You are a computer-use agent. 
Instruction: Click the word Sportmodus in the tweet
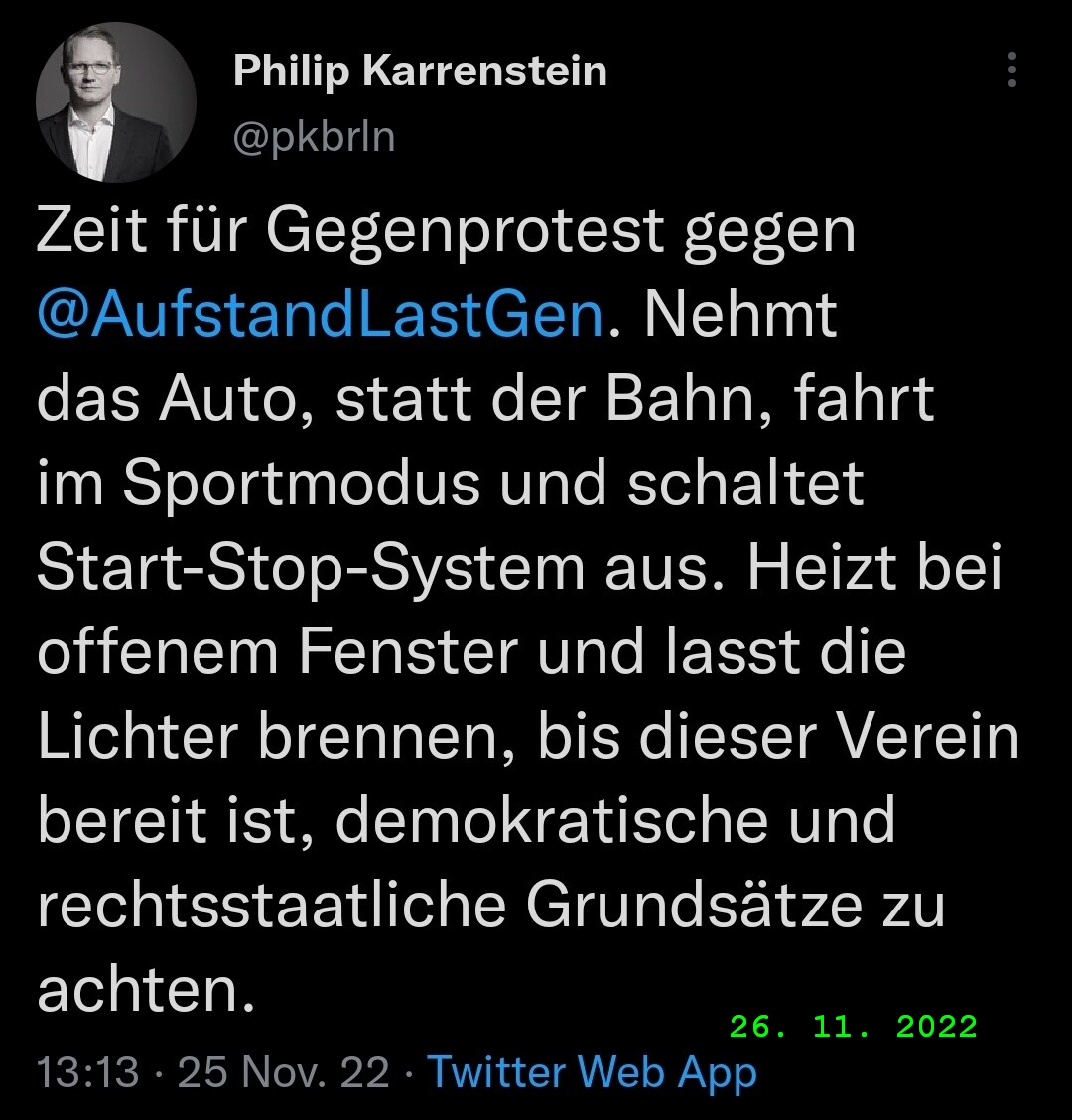pyautogui.click(x=301, y=485)
